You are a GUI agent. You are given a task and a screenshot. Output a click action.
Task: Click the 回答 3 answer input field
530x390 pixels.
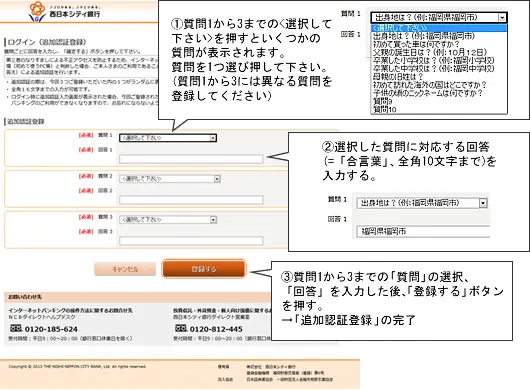(x=191, y=241)
